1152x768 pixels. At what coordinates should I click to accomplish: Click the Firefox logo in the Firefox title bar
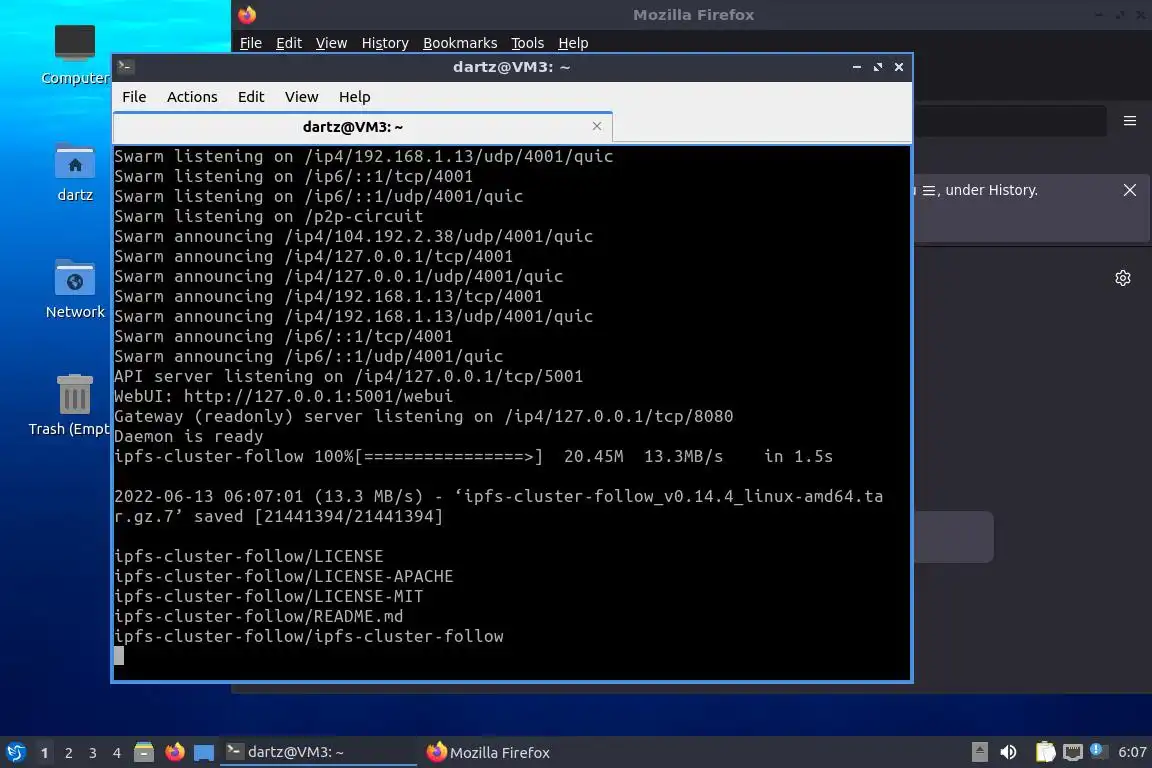click(247, 15)
